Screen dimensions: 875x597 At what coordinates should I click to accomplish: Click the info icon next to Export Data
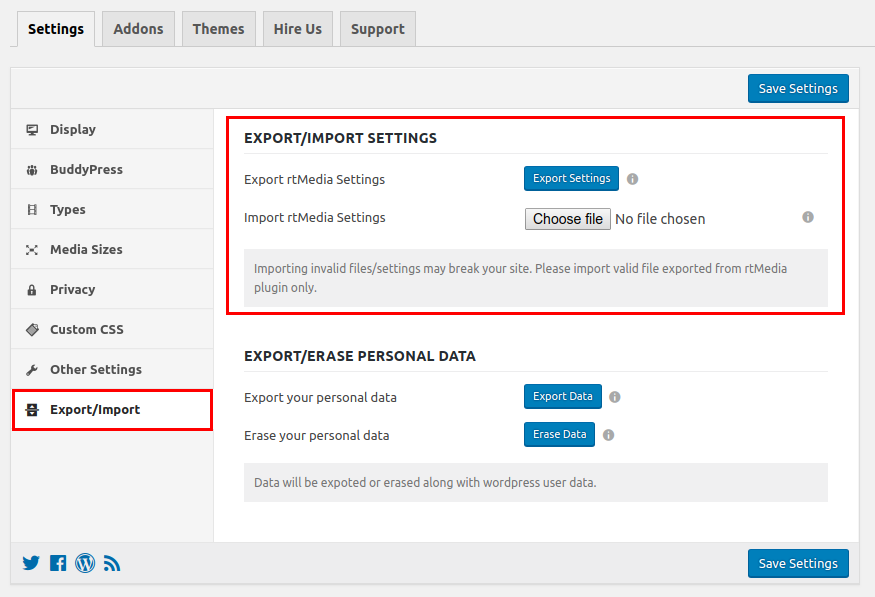click(615, 396)
